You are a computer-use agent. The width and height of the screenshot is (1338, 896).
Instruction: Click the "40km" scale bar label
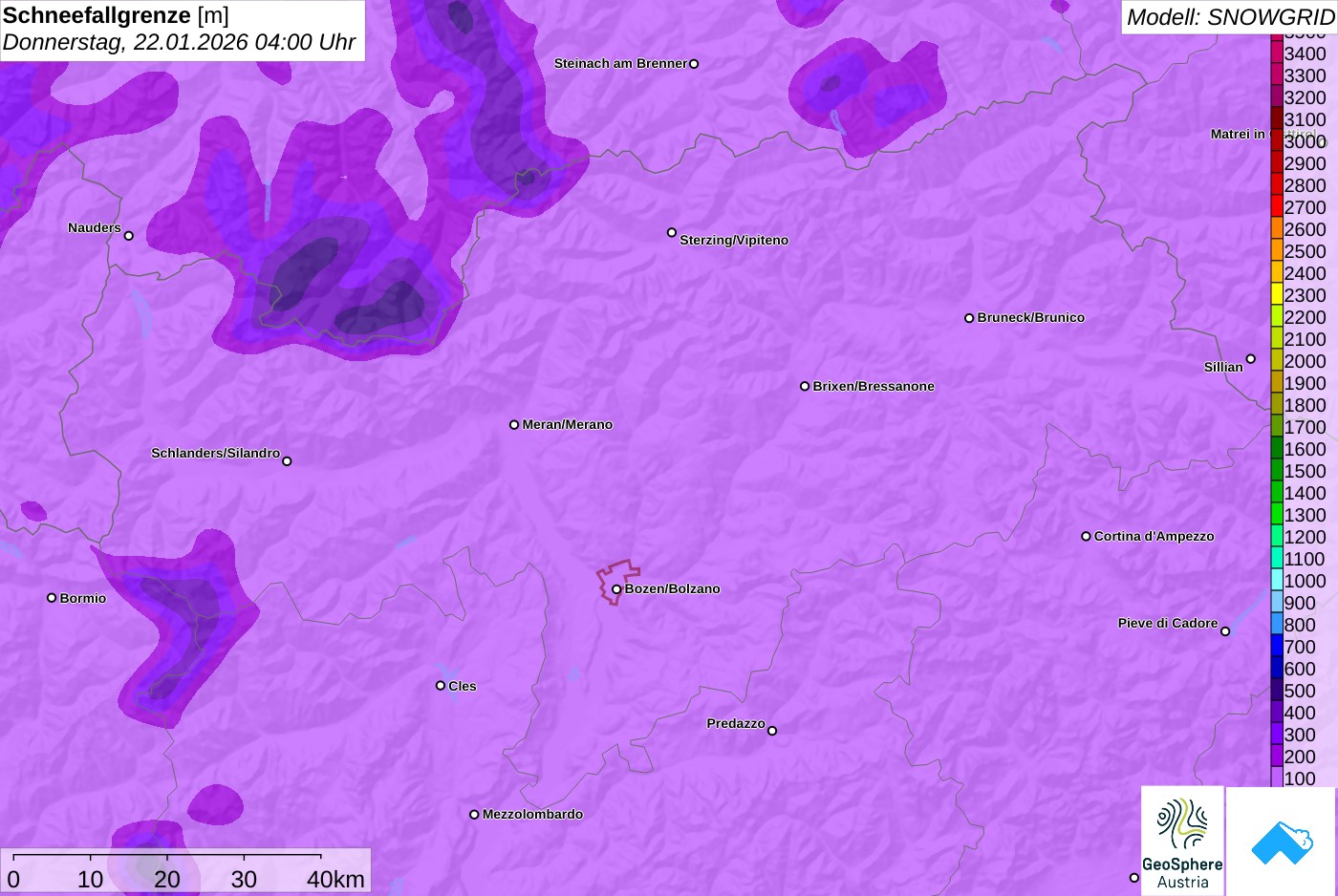tap(335, 880)
